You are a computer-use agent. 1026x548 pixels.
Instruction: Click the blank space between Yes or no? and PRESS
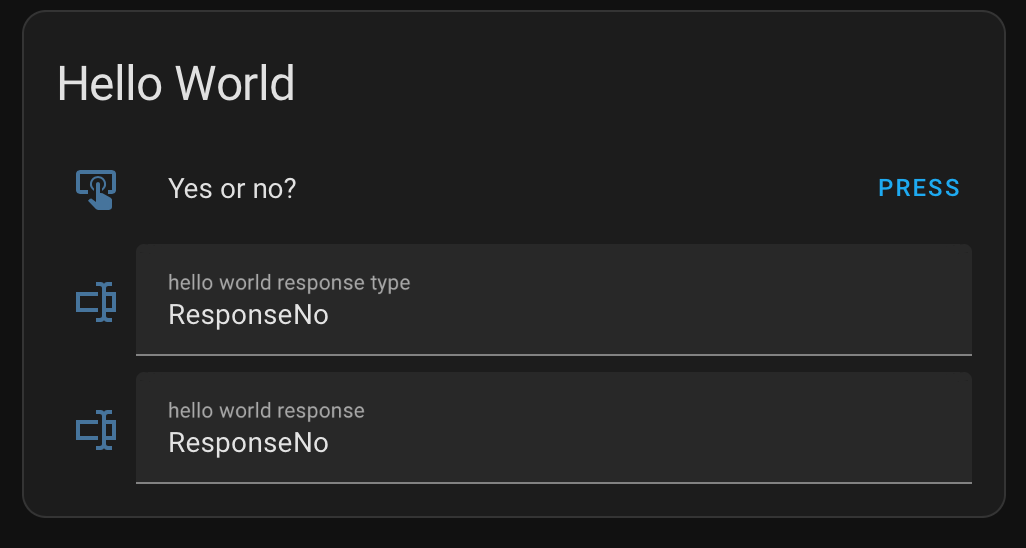point(587,189)
